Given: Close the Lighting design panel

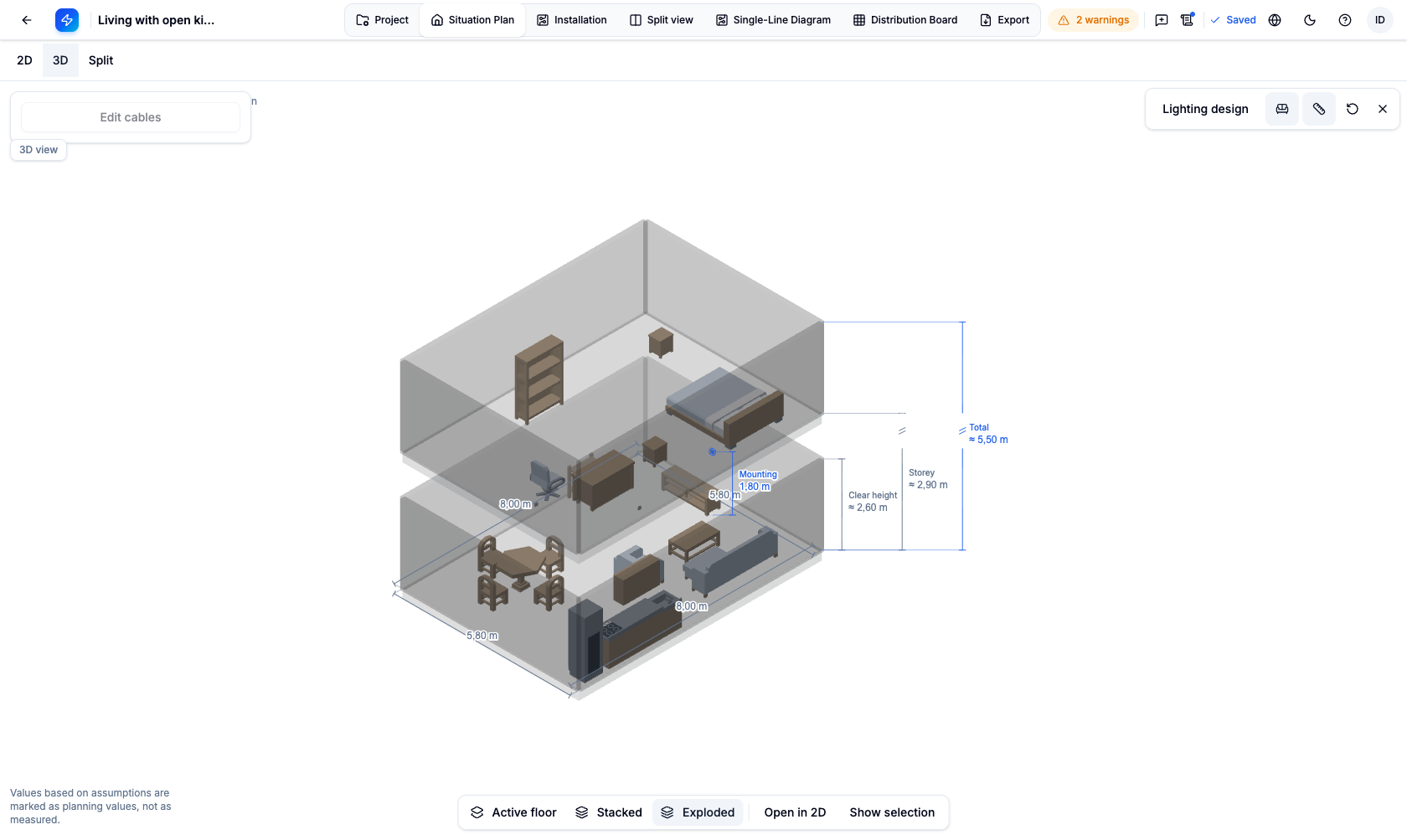Looking at the screenshot, I should 1383,109.
